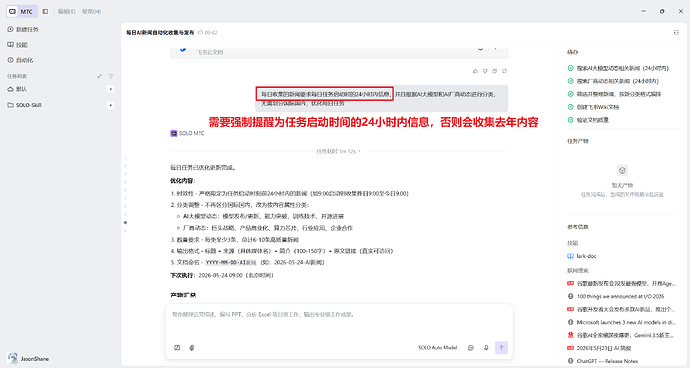This screenshot has width=690, height=368.
Task: Open the Microsoft launches 3 new AI models link
Action: point(621,323)
